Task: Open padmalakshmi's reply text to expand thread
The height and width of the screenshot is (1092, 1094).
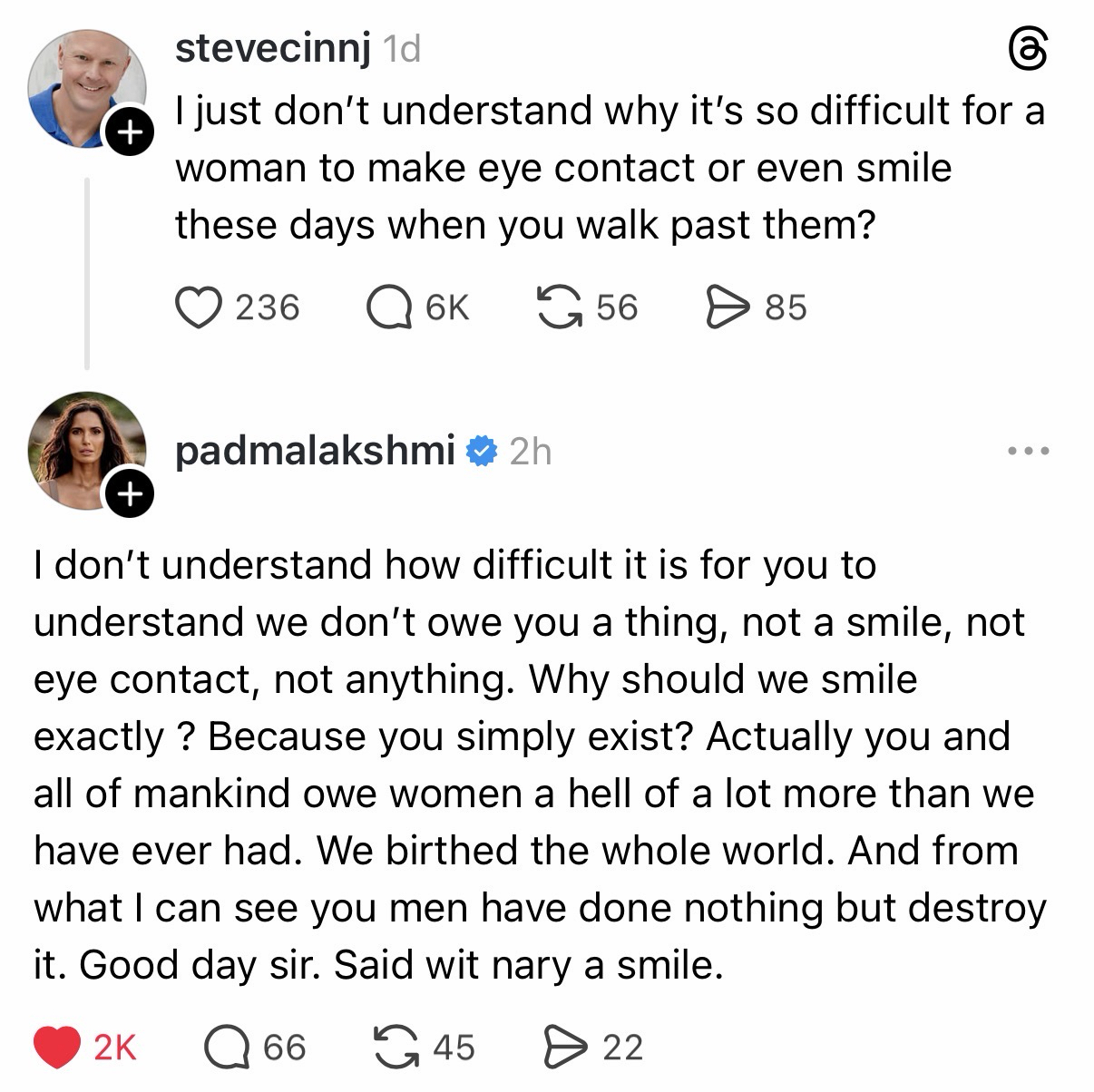Action: click(535, 764)
